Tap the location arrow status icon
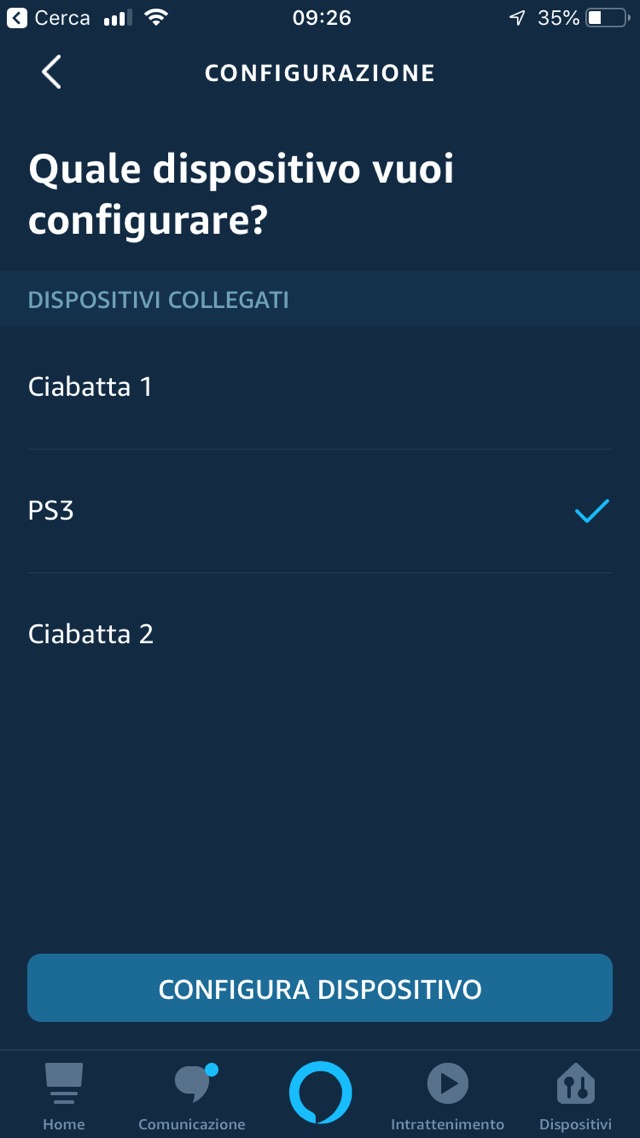Screen dimensions: 640x1138 (517, 18)
